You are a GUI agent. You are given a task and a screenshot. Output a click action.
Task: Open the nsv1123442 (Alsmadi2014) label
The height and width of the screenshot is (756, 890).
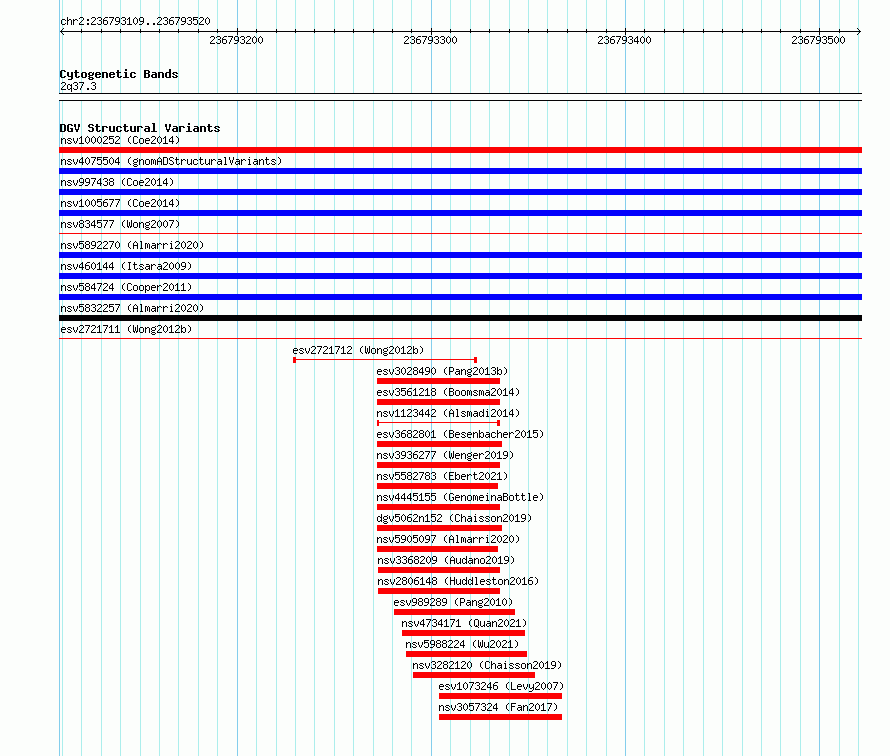click(448, 413)
